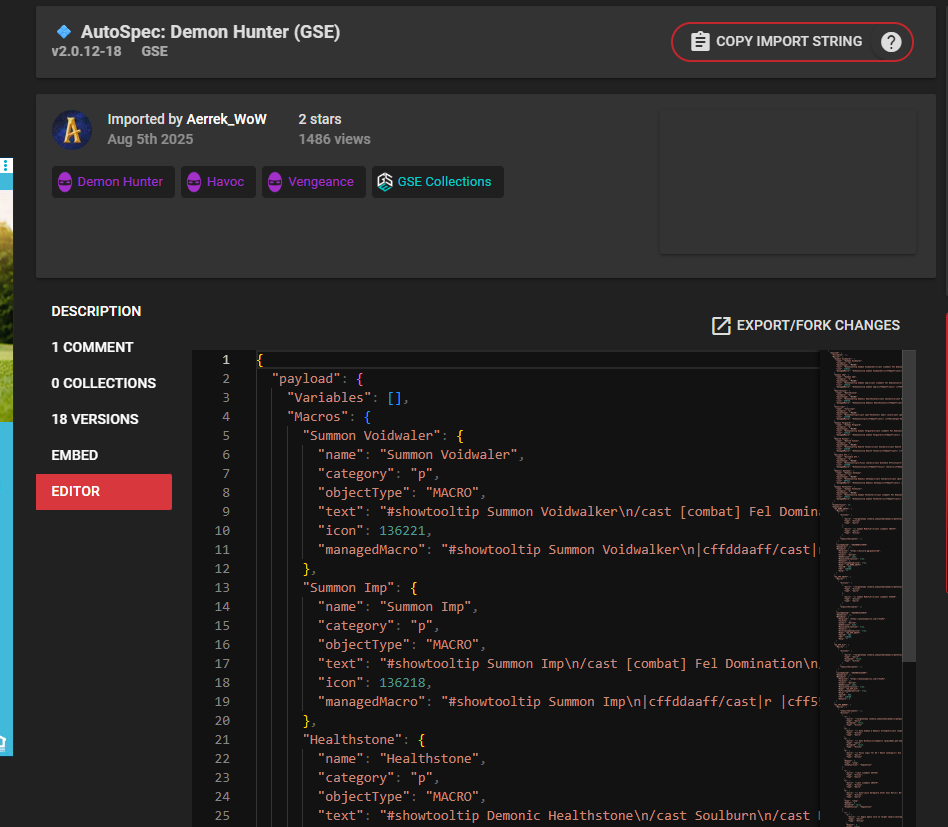The height and width of the screenshot is (827, 948).
Task: Click the Havoc tag's purple icon
Action: tap(194, 182)
